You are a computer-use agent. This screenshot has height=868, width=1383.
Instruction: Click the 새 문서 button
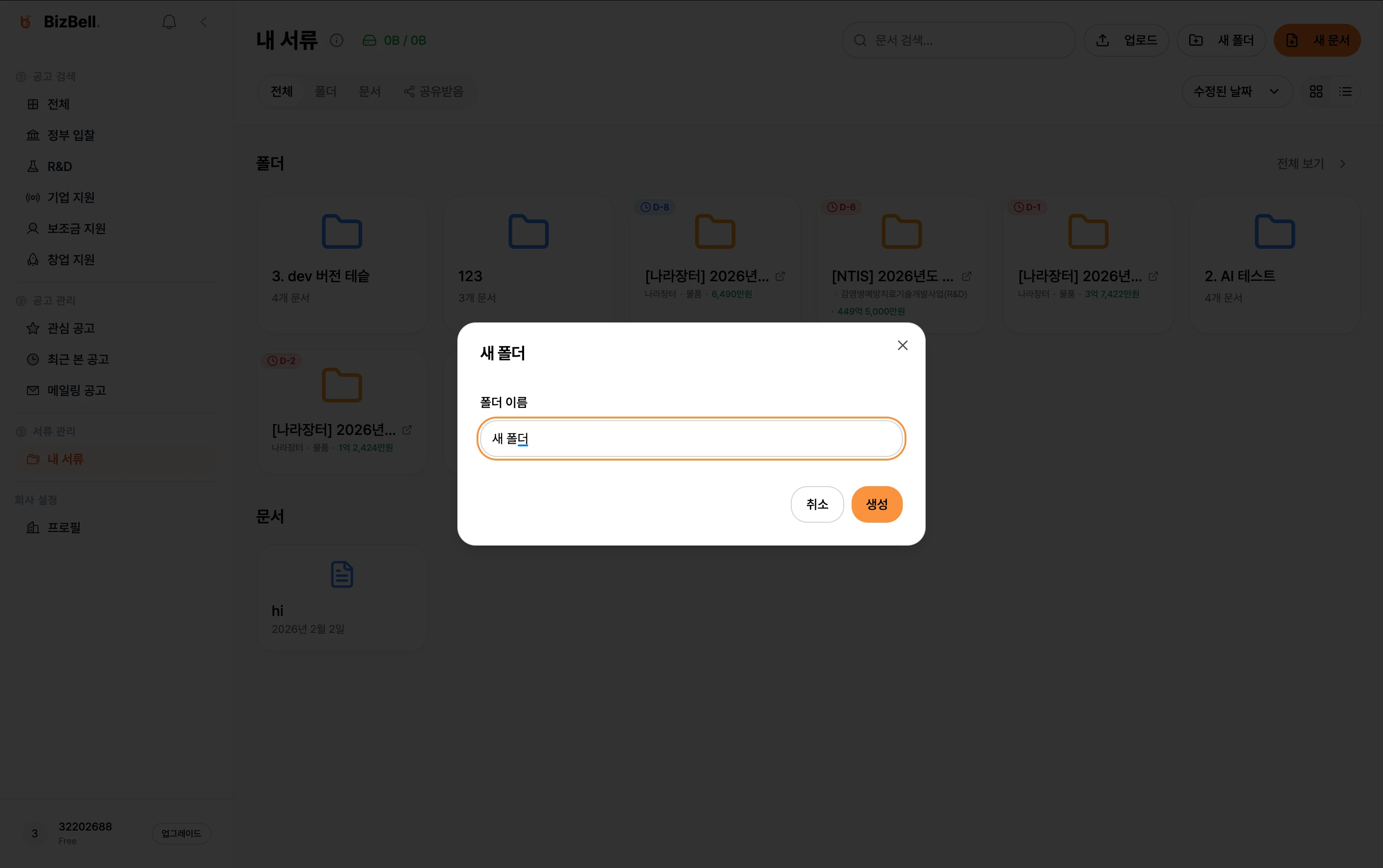pos(1317,40)
